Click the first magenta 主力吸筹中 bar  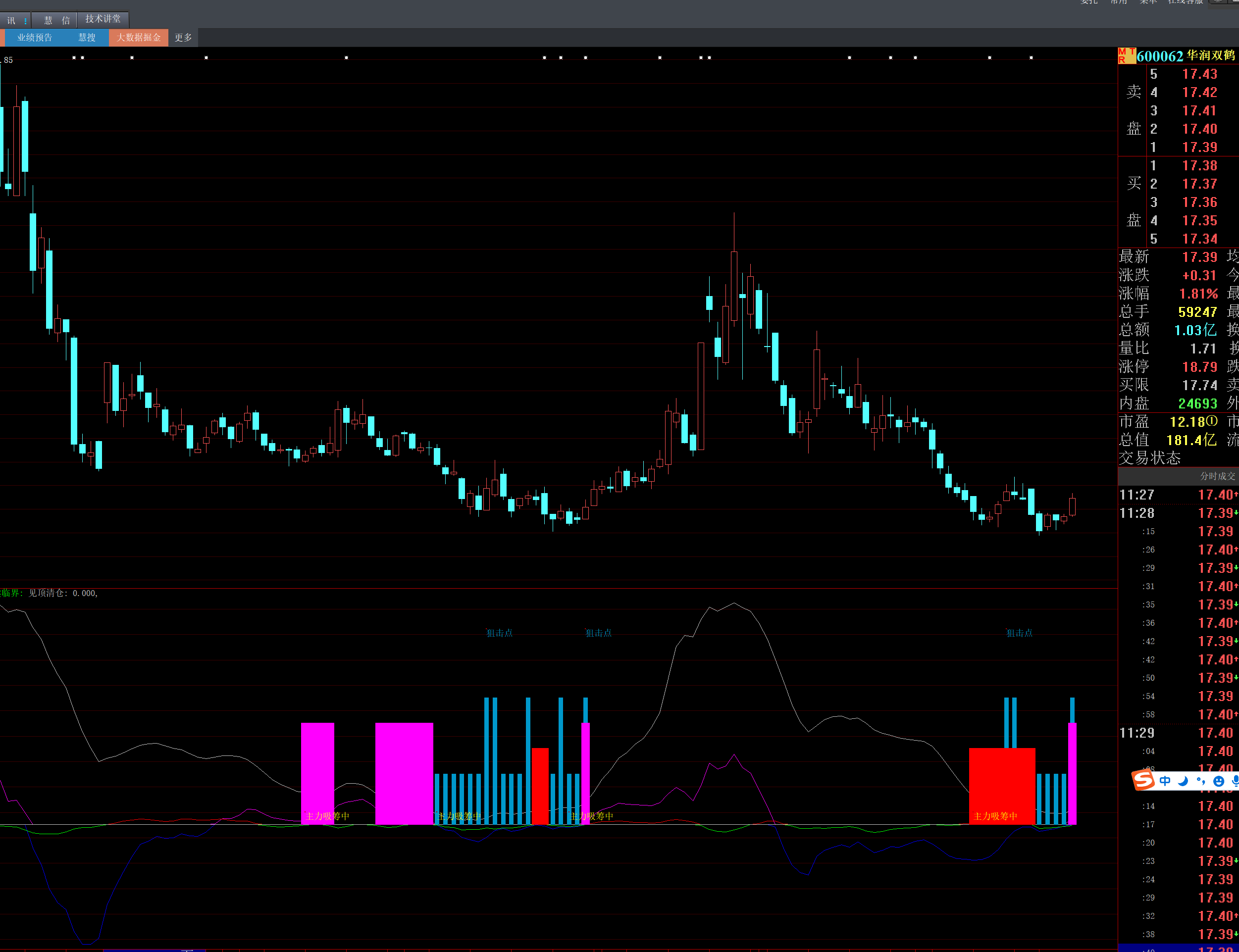[317, 773]
